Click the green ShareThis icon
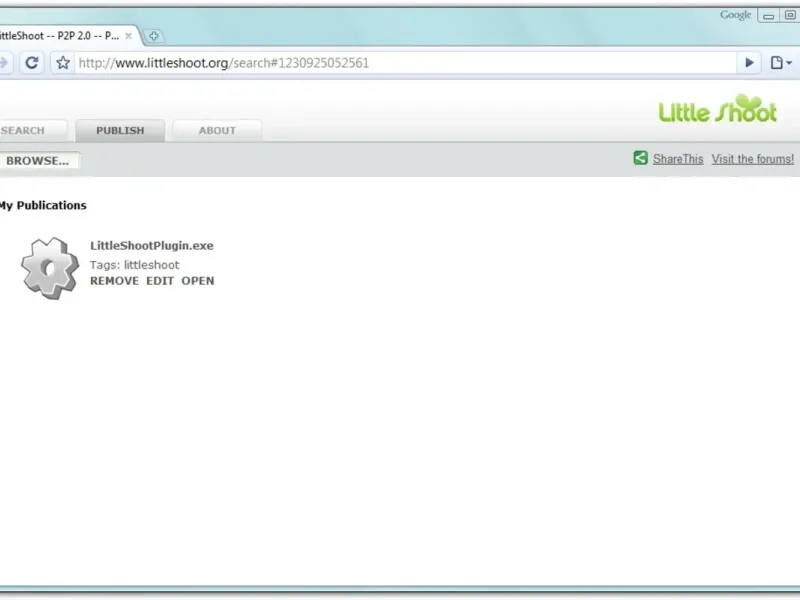The height and width of the screenshot is (600, 800). pos(640,158)
